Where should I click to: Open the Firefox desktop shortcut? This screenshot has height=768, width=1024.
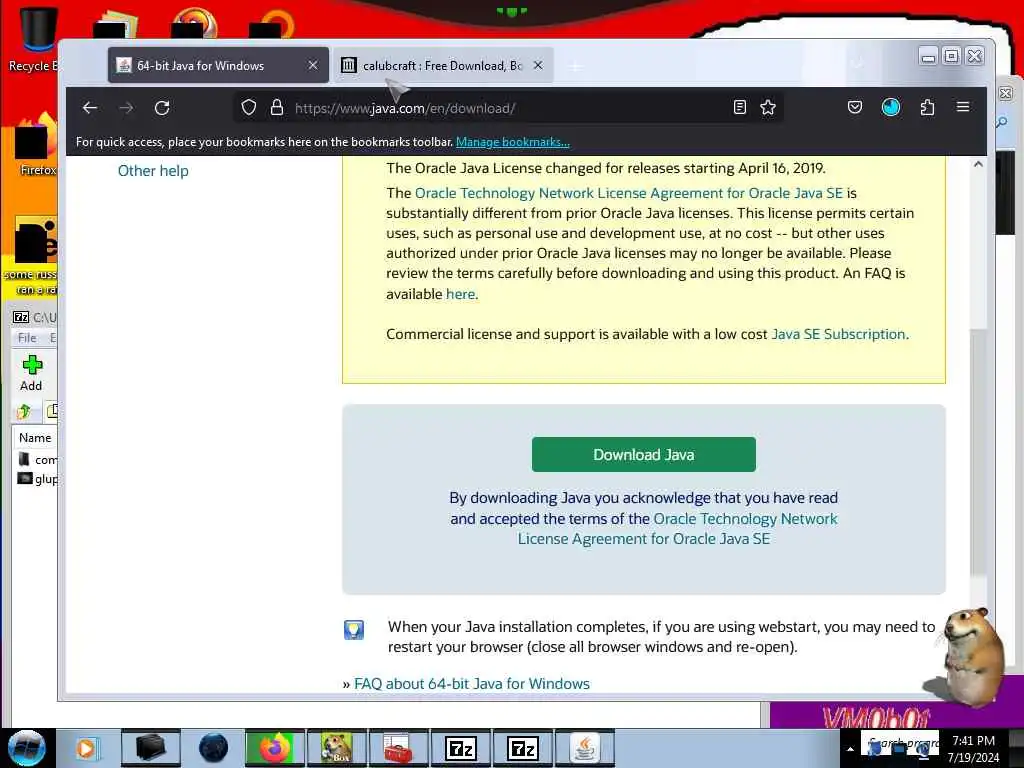[x=34, y=145]
